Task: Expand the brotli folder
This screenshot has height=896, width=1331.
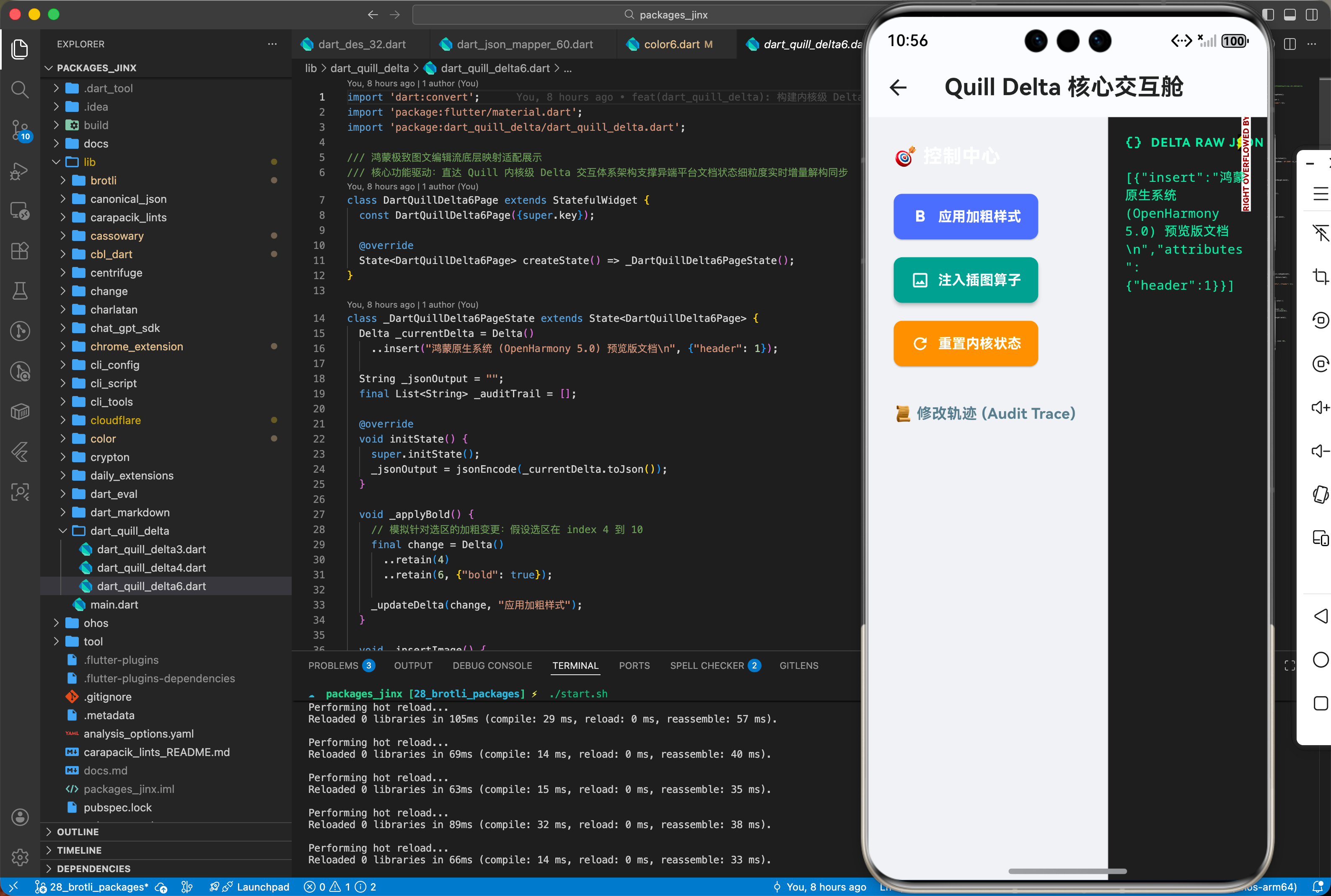Action: (104, 181)
